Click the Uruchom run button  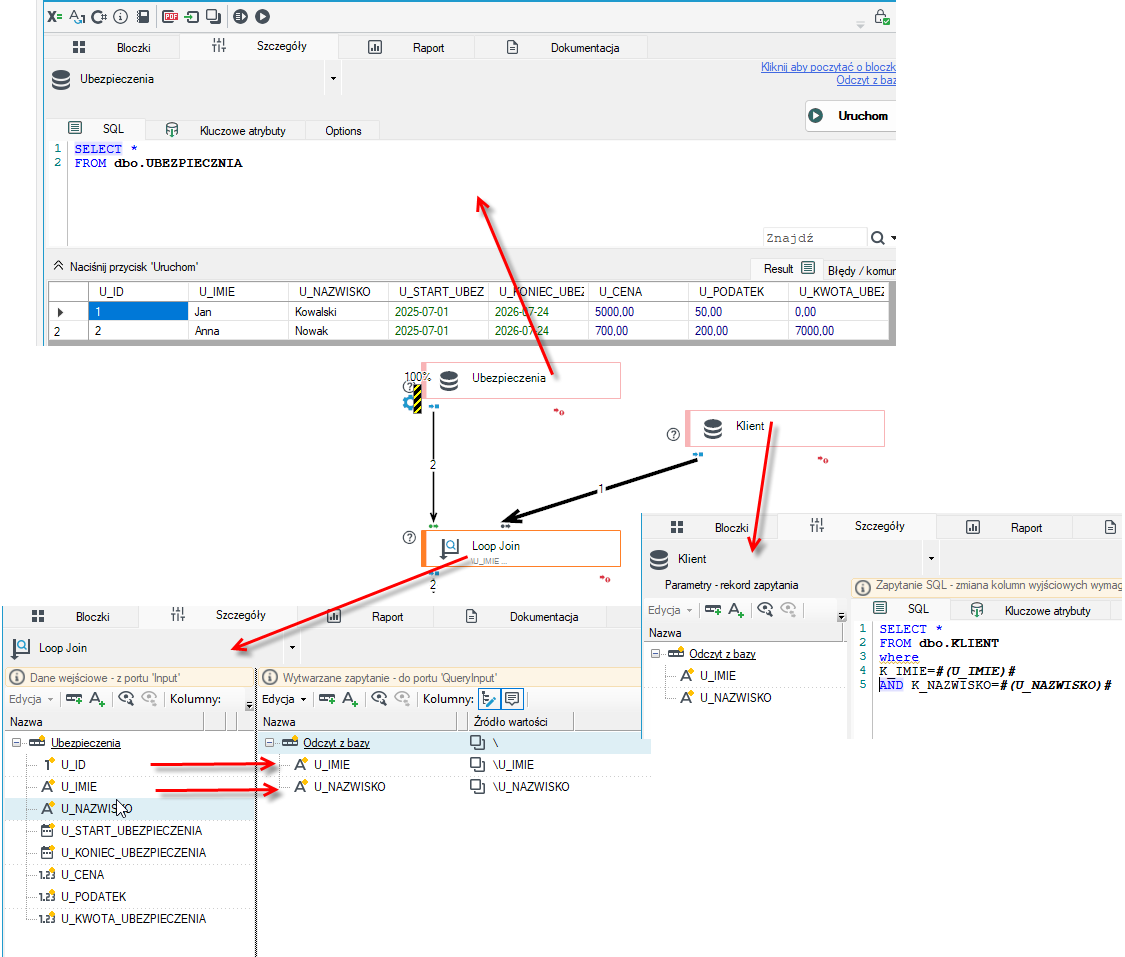(849, 116)
